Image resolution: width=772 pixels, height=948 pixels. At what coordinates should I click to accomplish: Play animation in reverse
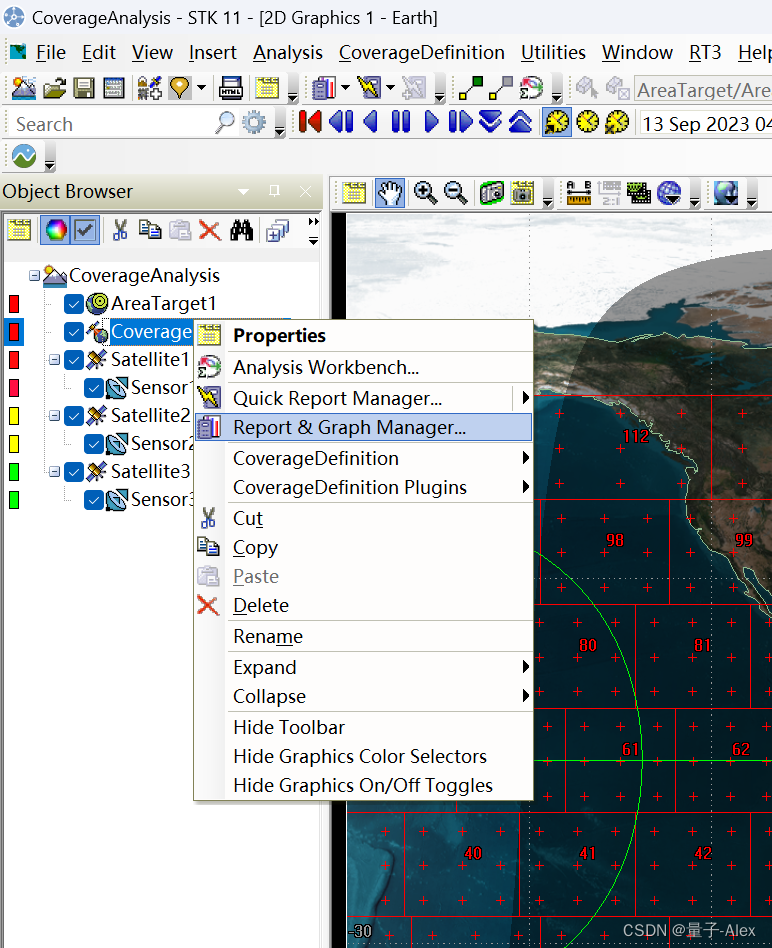point(371,122)
